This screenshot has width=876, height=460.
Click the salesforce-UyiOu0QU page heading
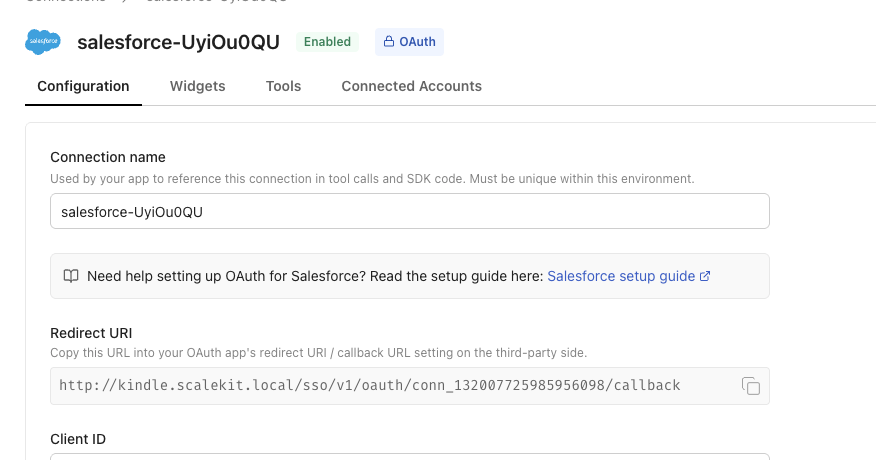click(x=178, y=42)
